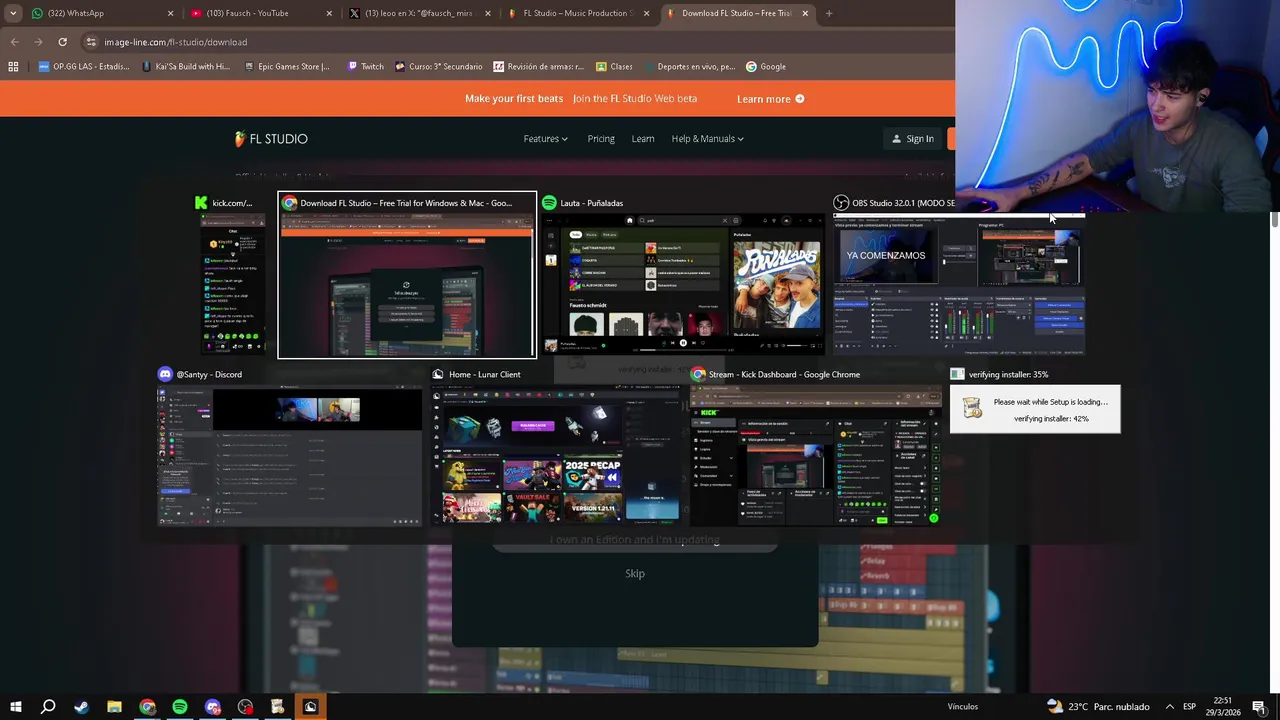The height and width of the screenshot is (720, 1280).
Task: Open File Explorer from the taskbar
Action: (x=114, y=707)
